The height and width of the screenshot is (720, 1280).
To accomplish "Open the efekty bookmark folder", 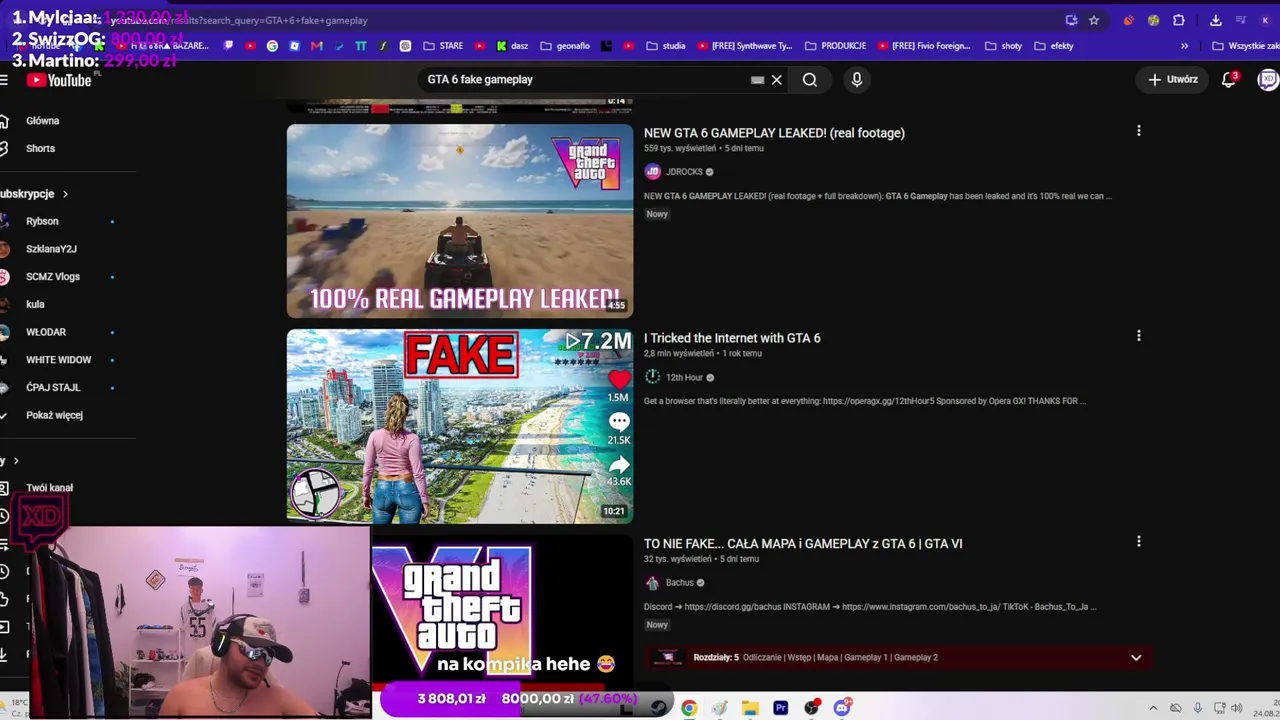I will pyautogui.click(x=1054, y=46).
